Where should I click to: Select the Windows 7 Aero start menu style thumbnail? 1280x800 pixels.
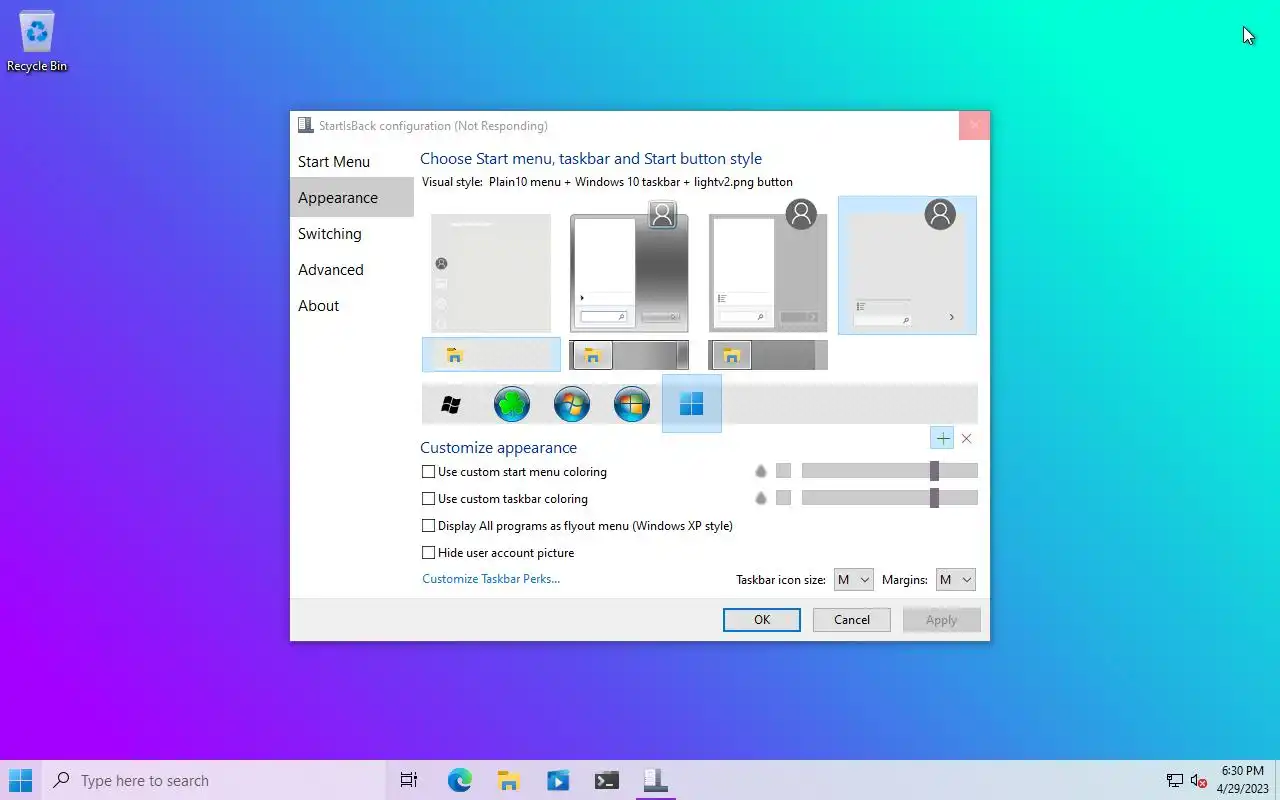[629, 266]
